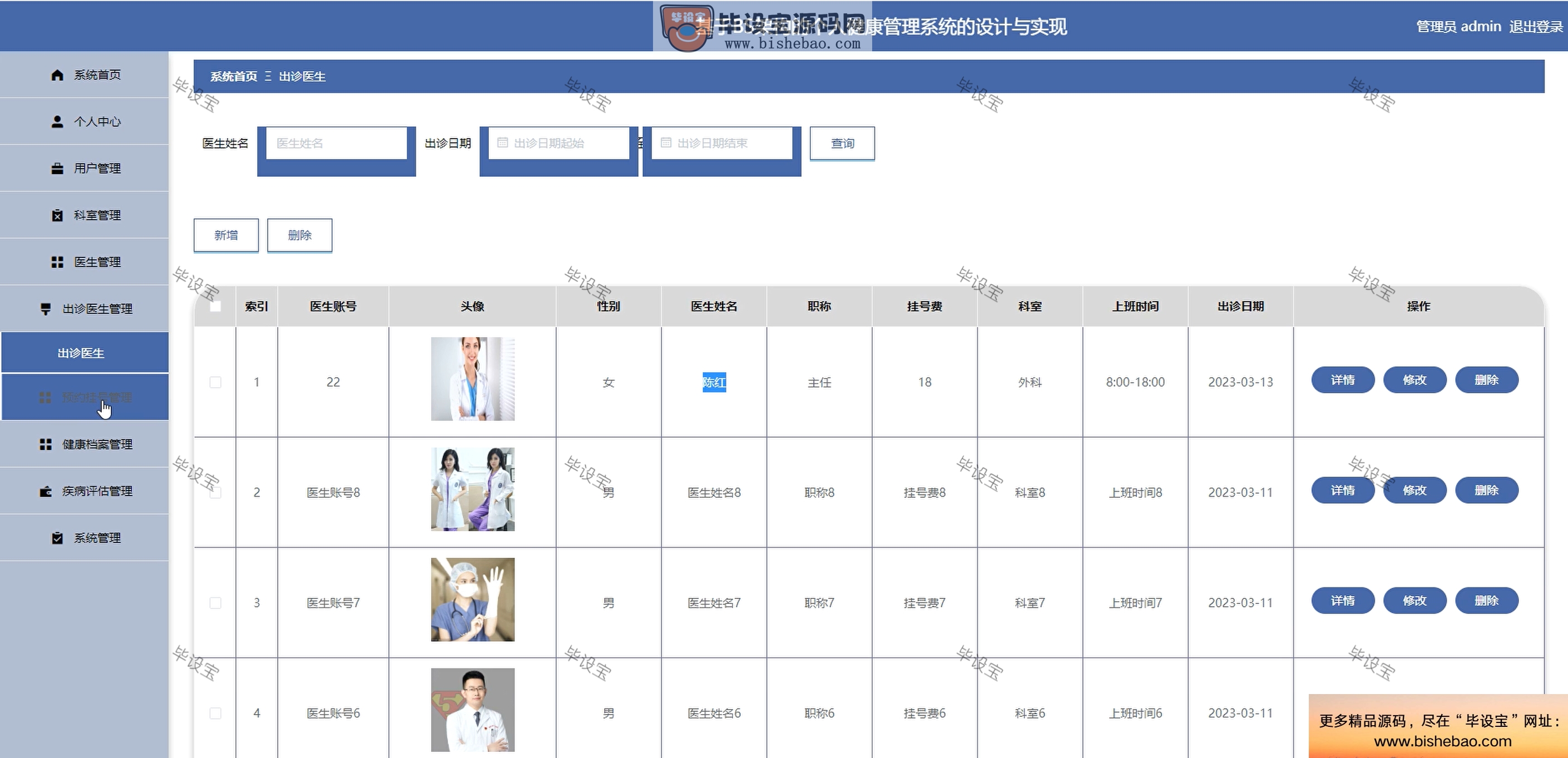
Task: Check the checkbox for row 1 陈红
Action: 215,382
